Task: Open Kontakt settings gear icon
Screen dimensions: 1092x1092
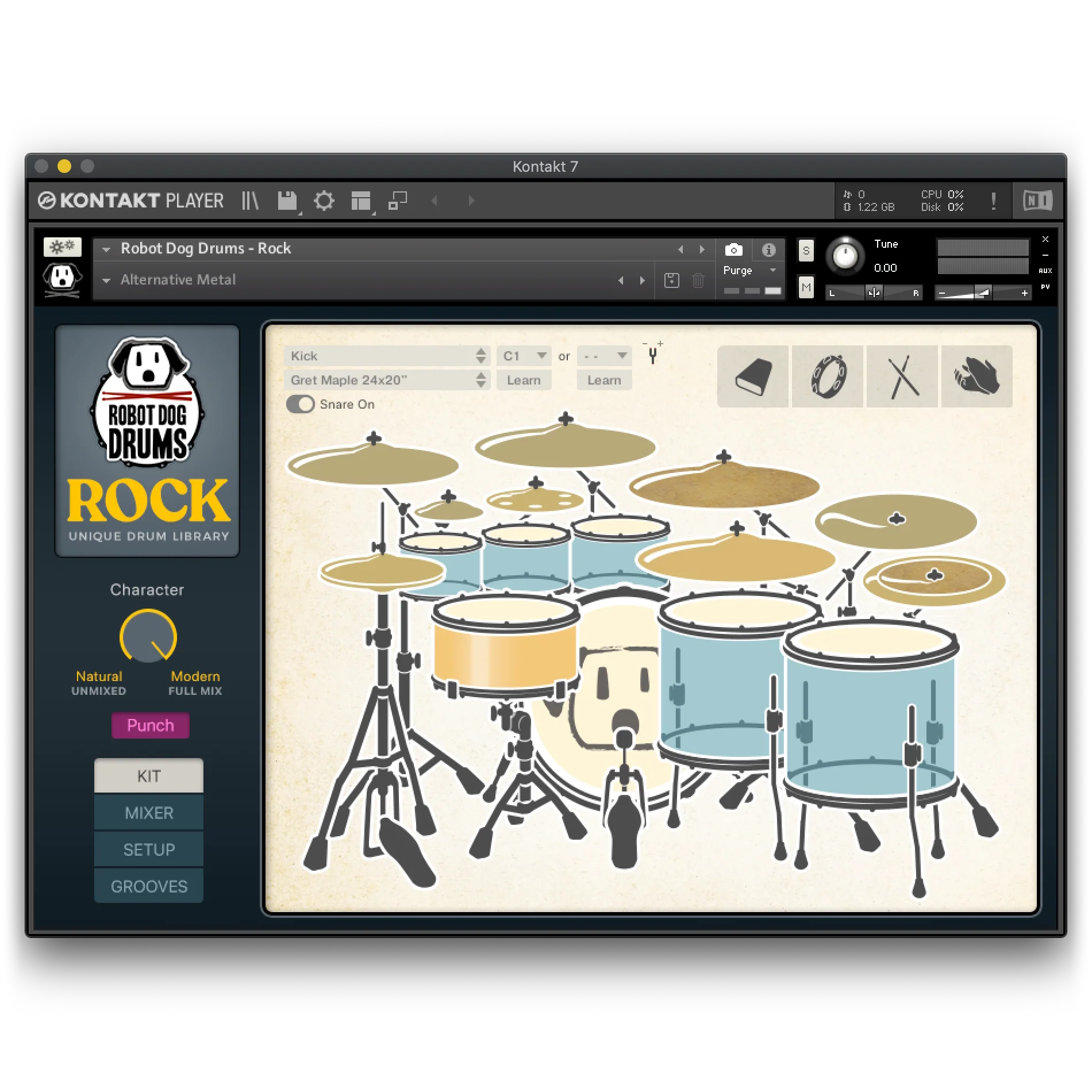Action: click(x=324, y=201)
